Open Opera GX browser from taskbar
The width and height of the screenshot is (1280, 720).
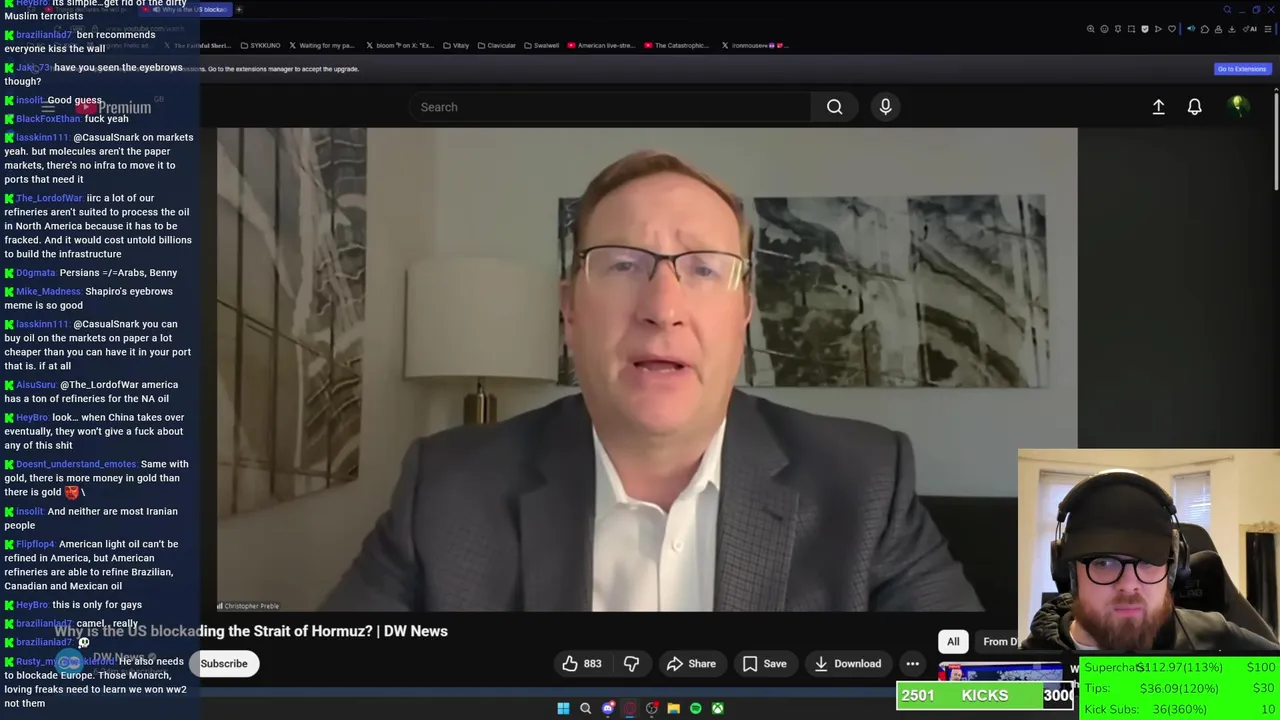(629, 708)
